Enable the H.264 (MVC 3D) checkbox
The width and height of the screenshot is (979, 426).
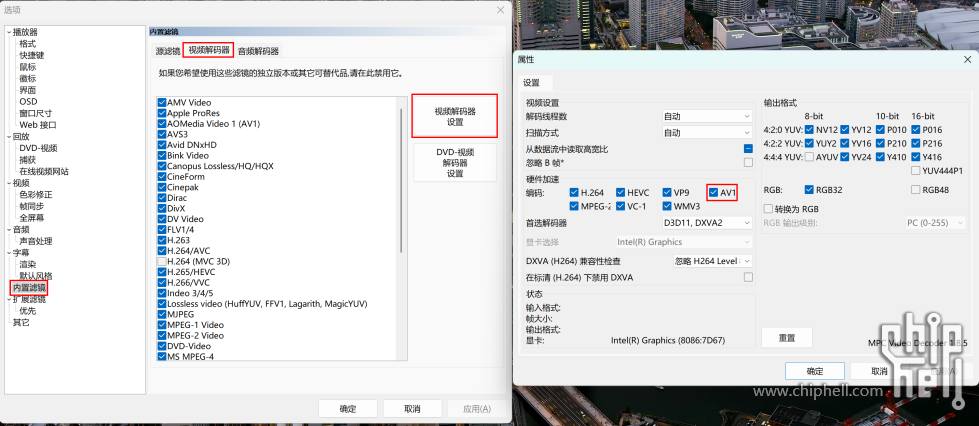point(162,261)
